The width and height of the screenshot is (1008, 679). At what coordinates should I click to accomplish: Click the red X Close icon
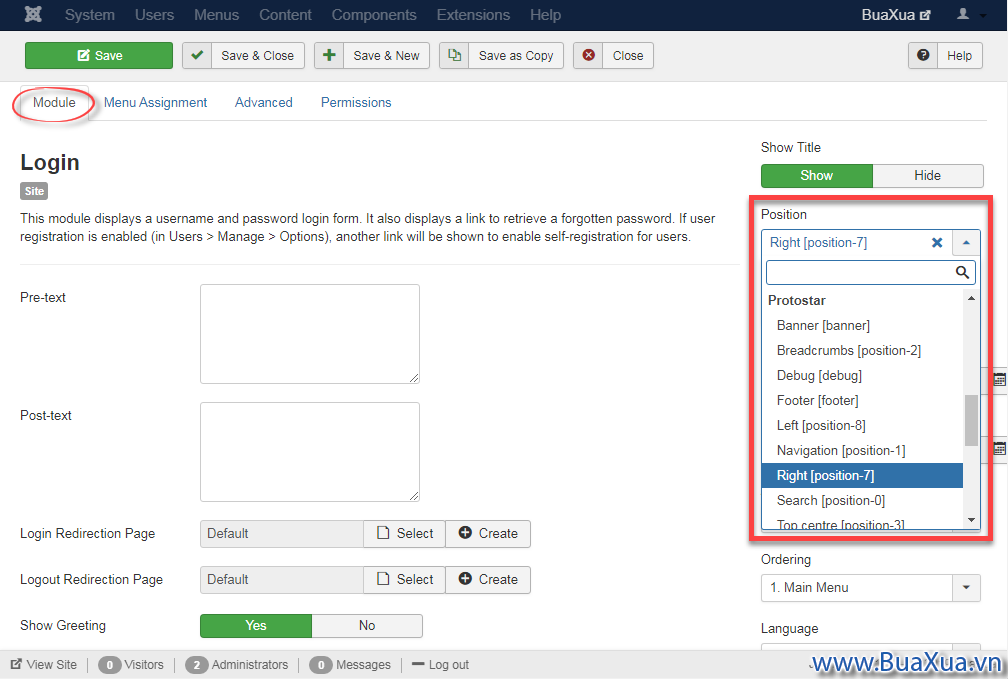click(588, 55)
